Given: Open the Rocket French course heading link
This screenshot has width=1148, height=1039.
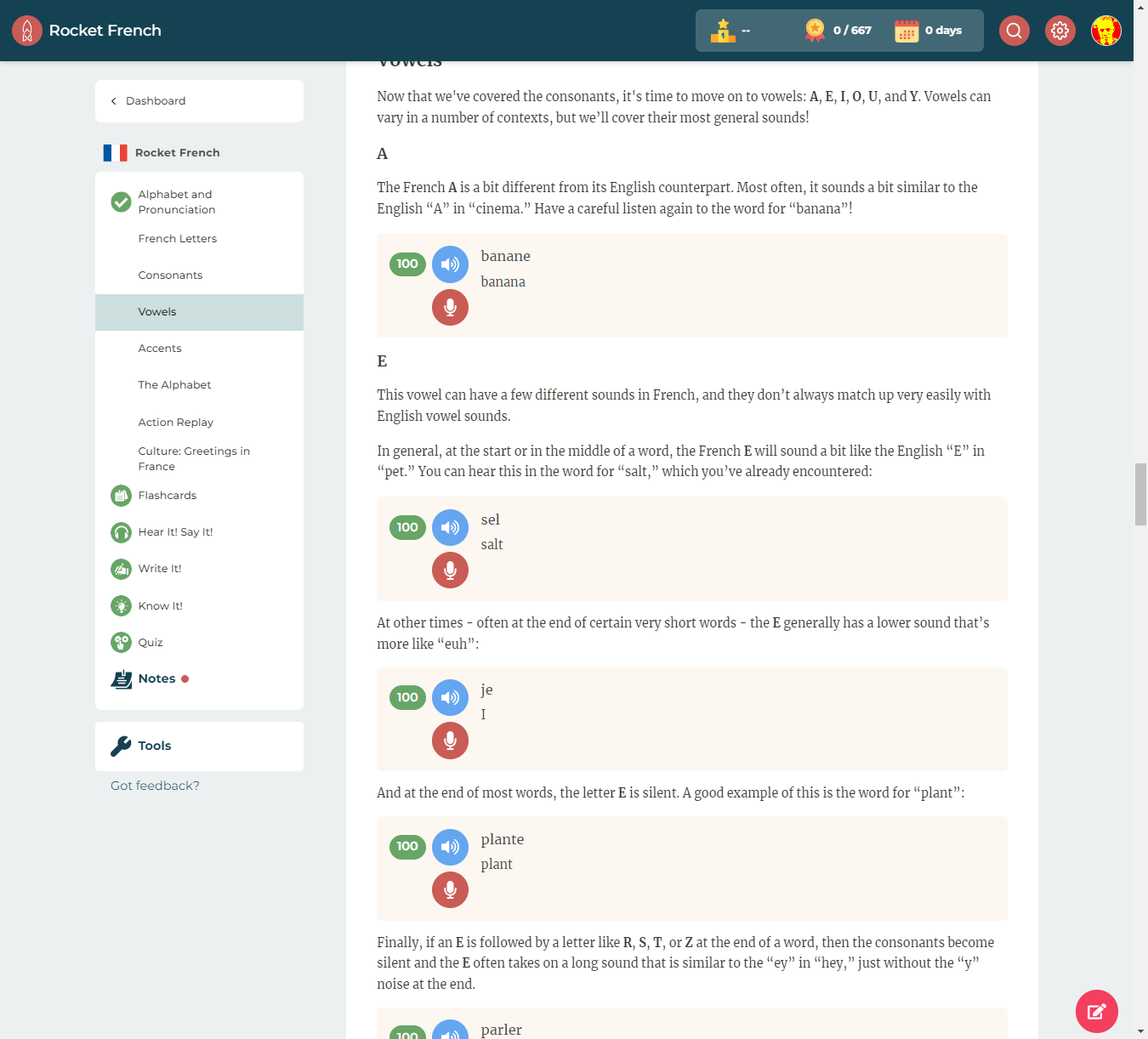Looking at the screenshot, I should click(177, 153).
